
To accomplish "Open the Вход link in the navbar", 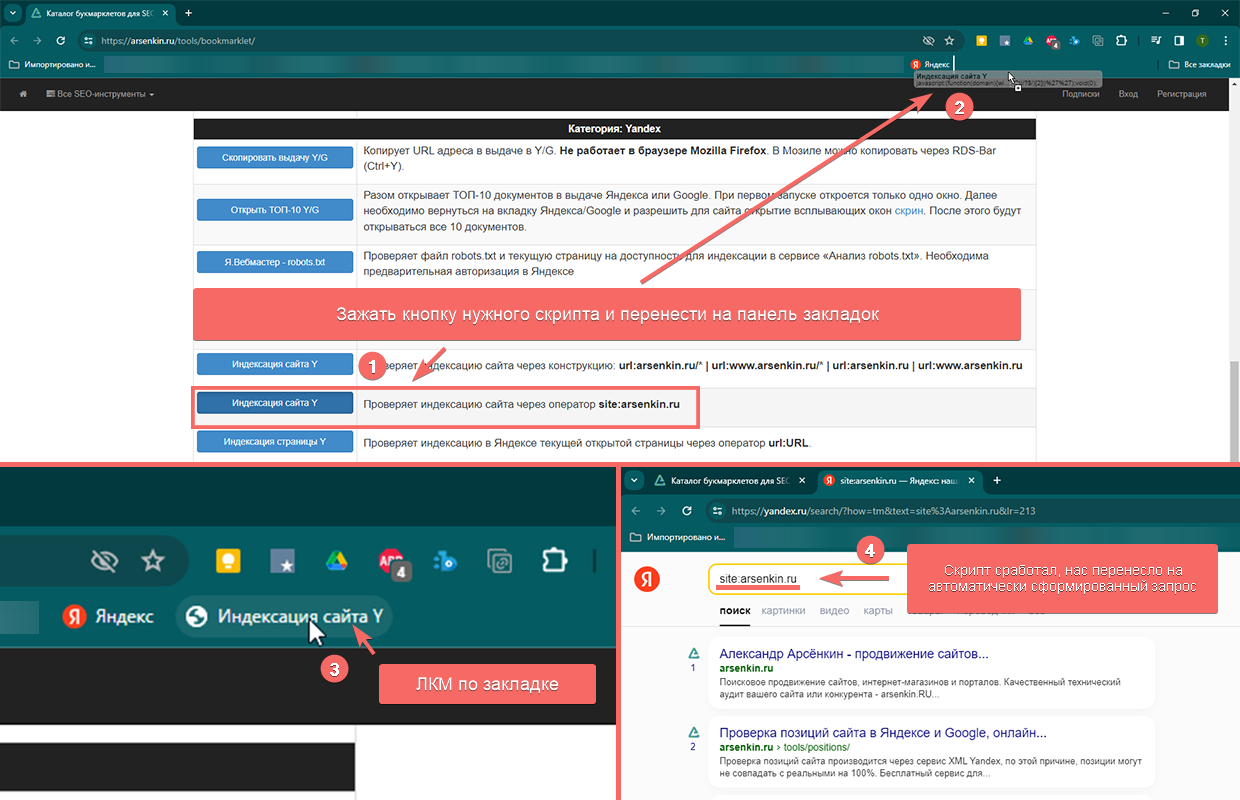I will click(x=1128, y=94).
